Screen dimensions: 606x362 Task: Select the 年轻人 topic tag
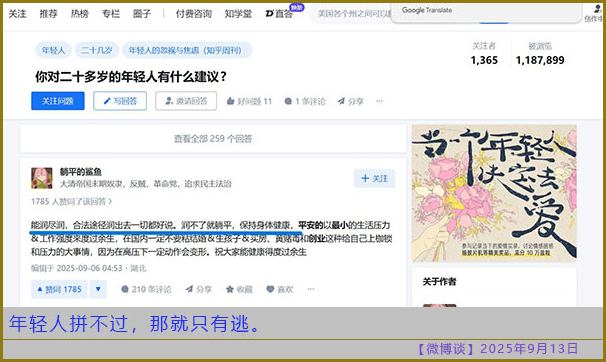coord(53,50)
